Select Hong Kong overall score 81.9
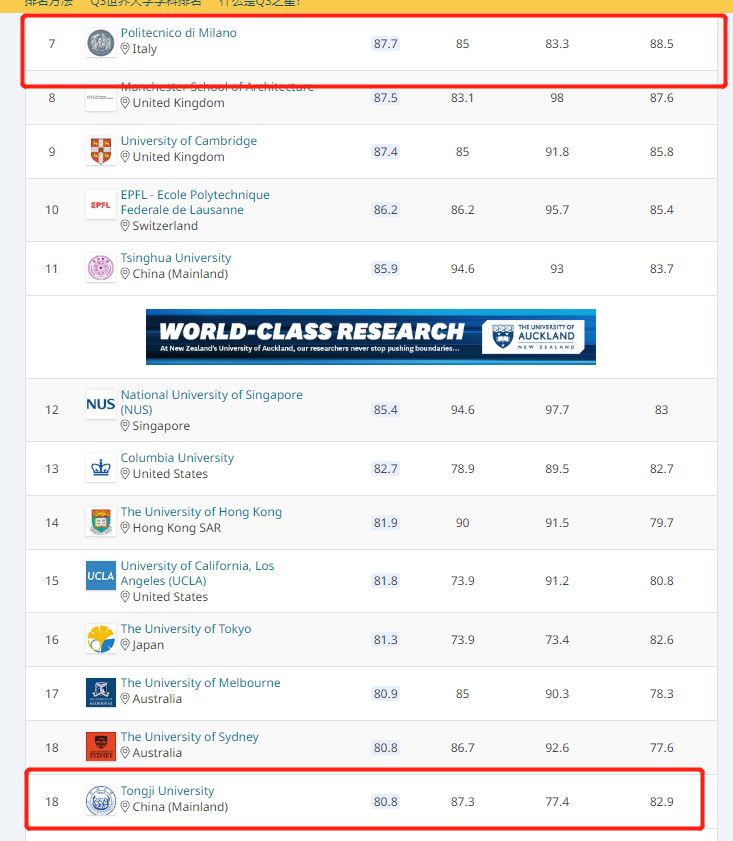Screen dimensions: 733x841 (386, 522)
